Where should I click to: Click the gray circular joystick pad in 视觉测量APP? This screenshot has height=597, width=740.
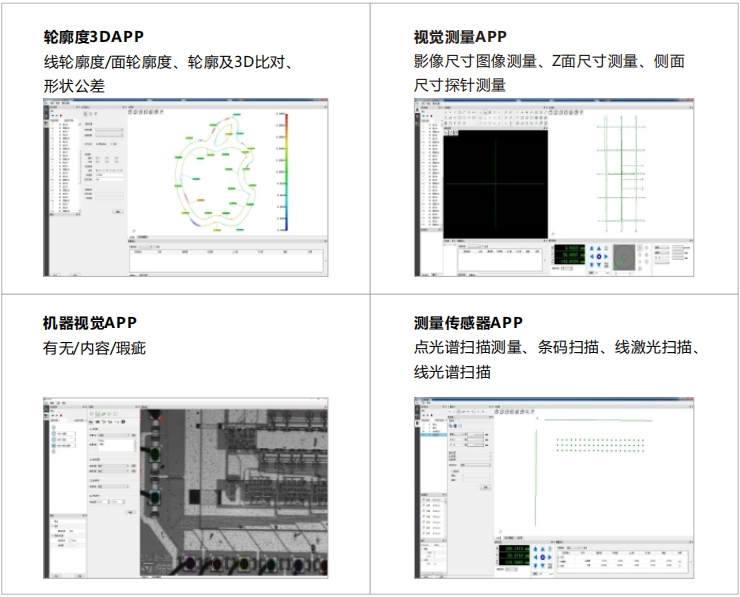[624, 257]
